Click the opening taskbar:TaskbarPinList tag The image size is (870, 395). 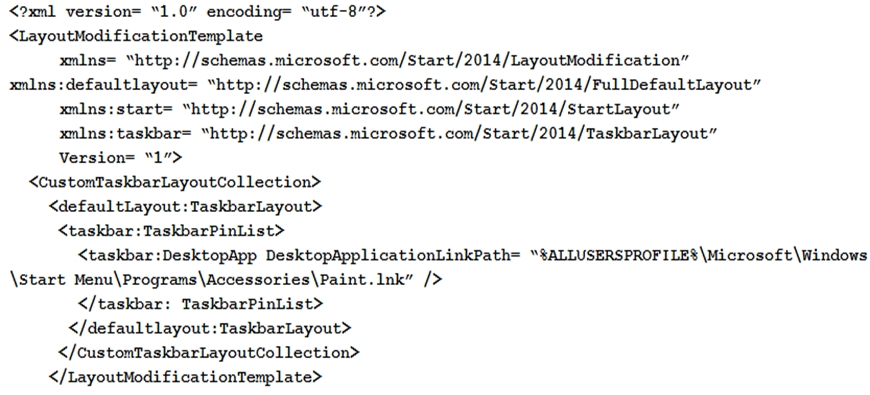point(171,231)
